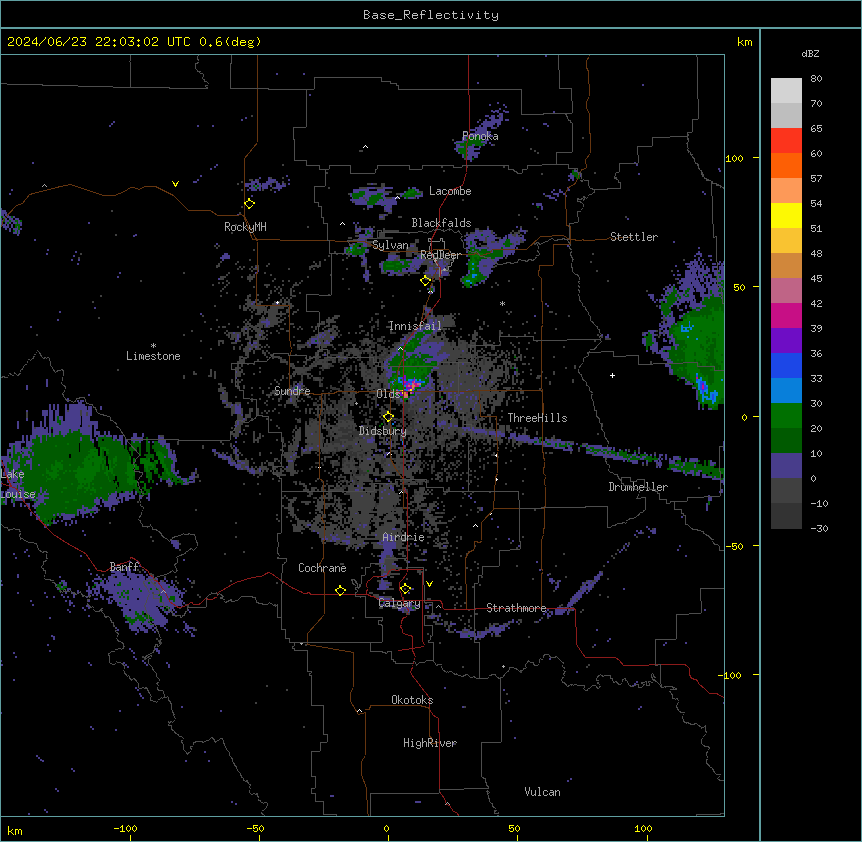The image size is (862, 842).
Task: Click the RockyMH label
Action: click(245, 227)
